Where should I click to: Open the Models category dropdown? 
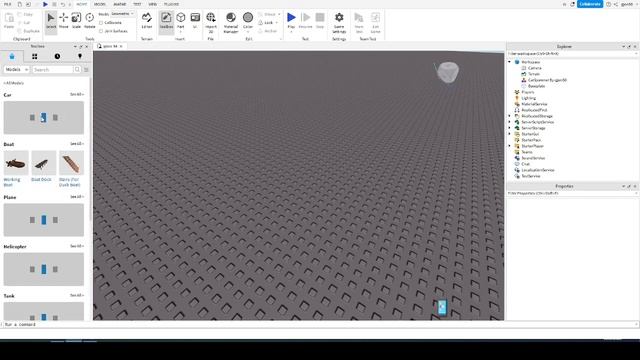[x=16, y=70]
